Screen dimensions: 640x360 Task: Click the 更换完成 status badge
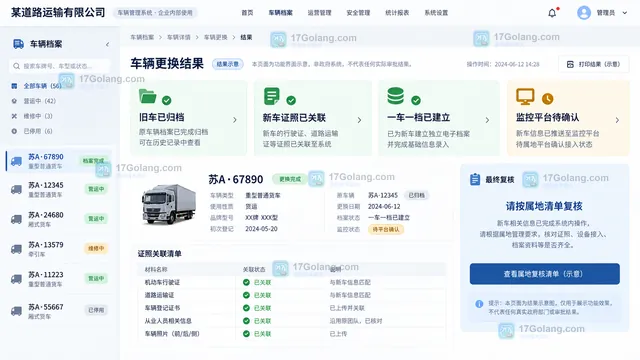click(290, 179)
